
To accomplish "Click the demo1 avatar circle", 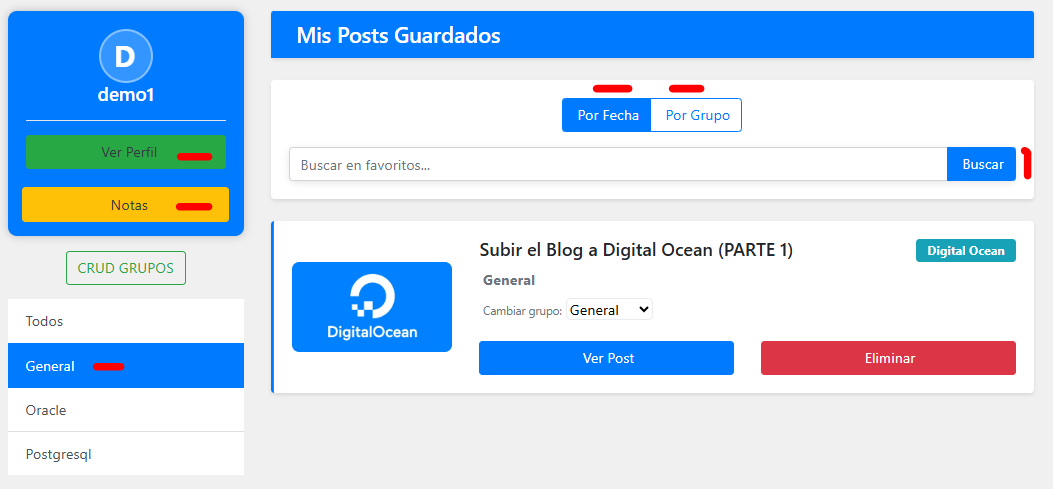I will [x=125, y=56].
